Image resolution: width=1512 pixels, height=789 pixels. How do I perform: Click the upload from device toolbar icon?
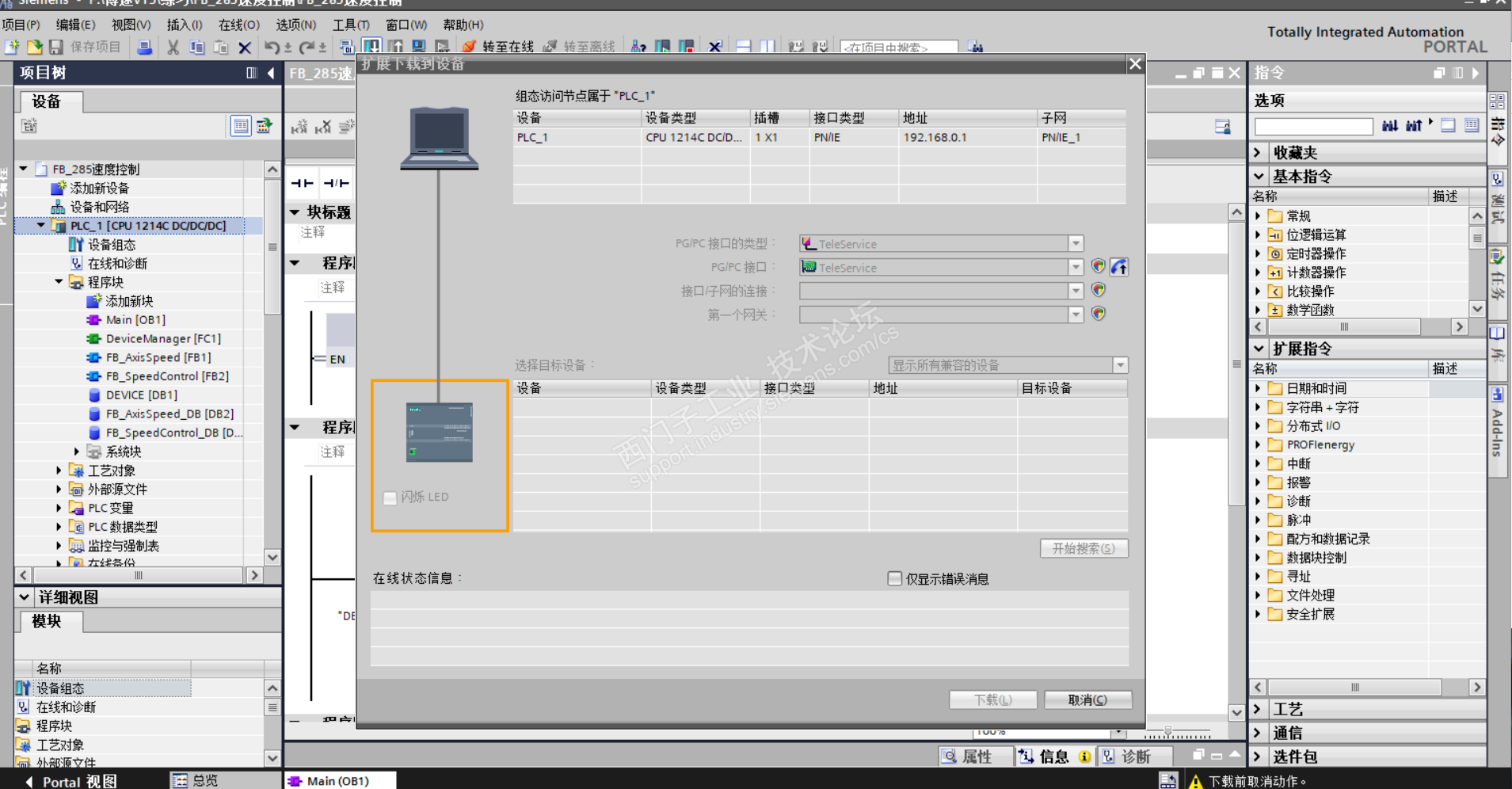(395, 47)
